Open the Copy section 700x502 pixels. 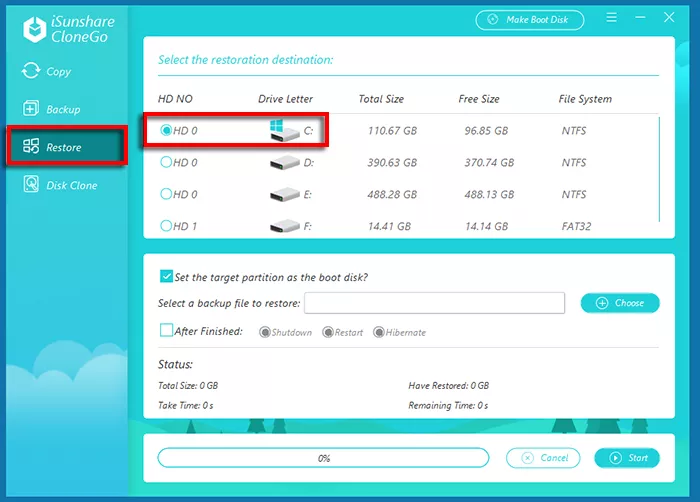46,71
